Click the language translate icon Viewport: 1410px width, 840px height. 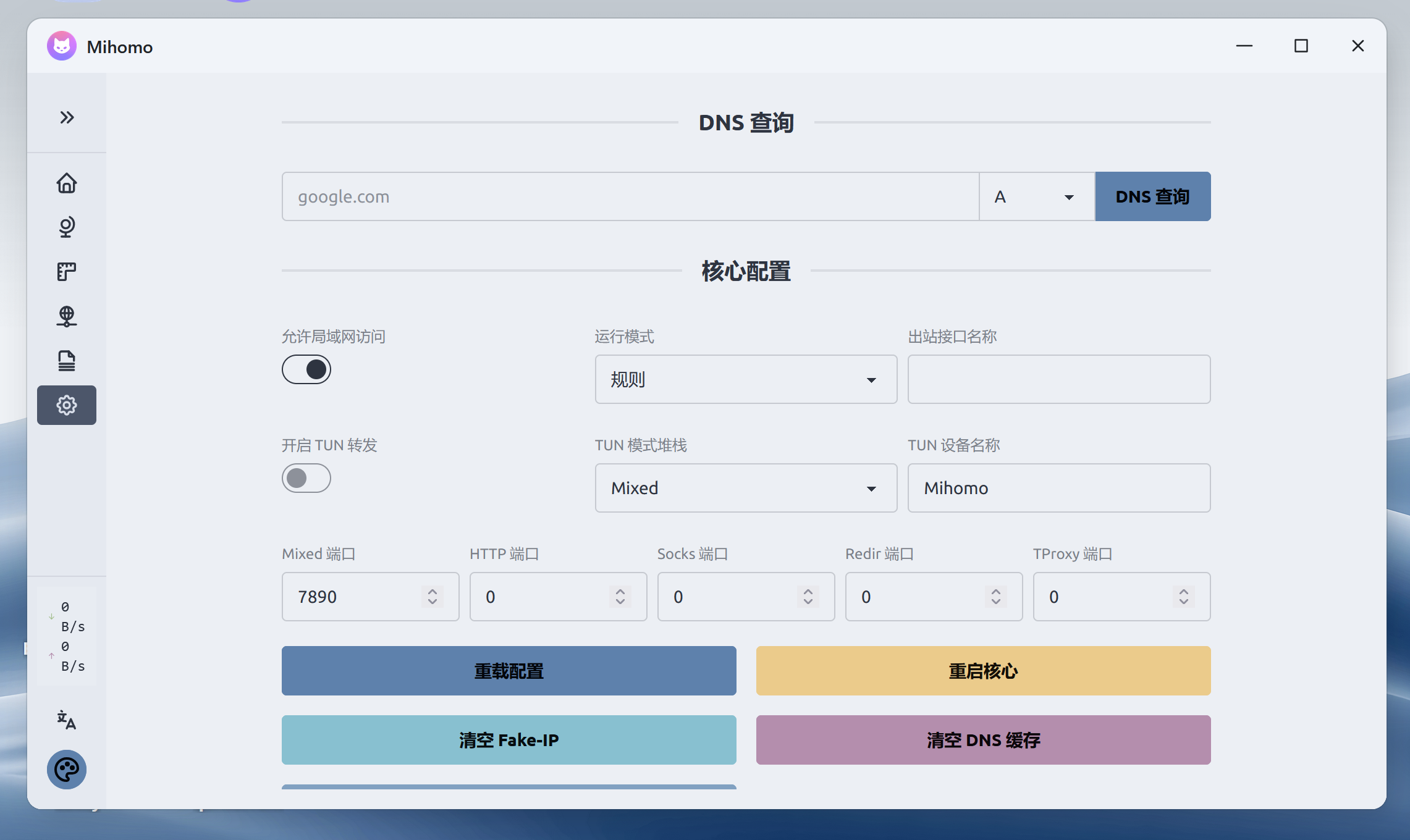tap(67, 720)
